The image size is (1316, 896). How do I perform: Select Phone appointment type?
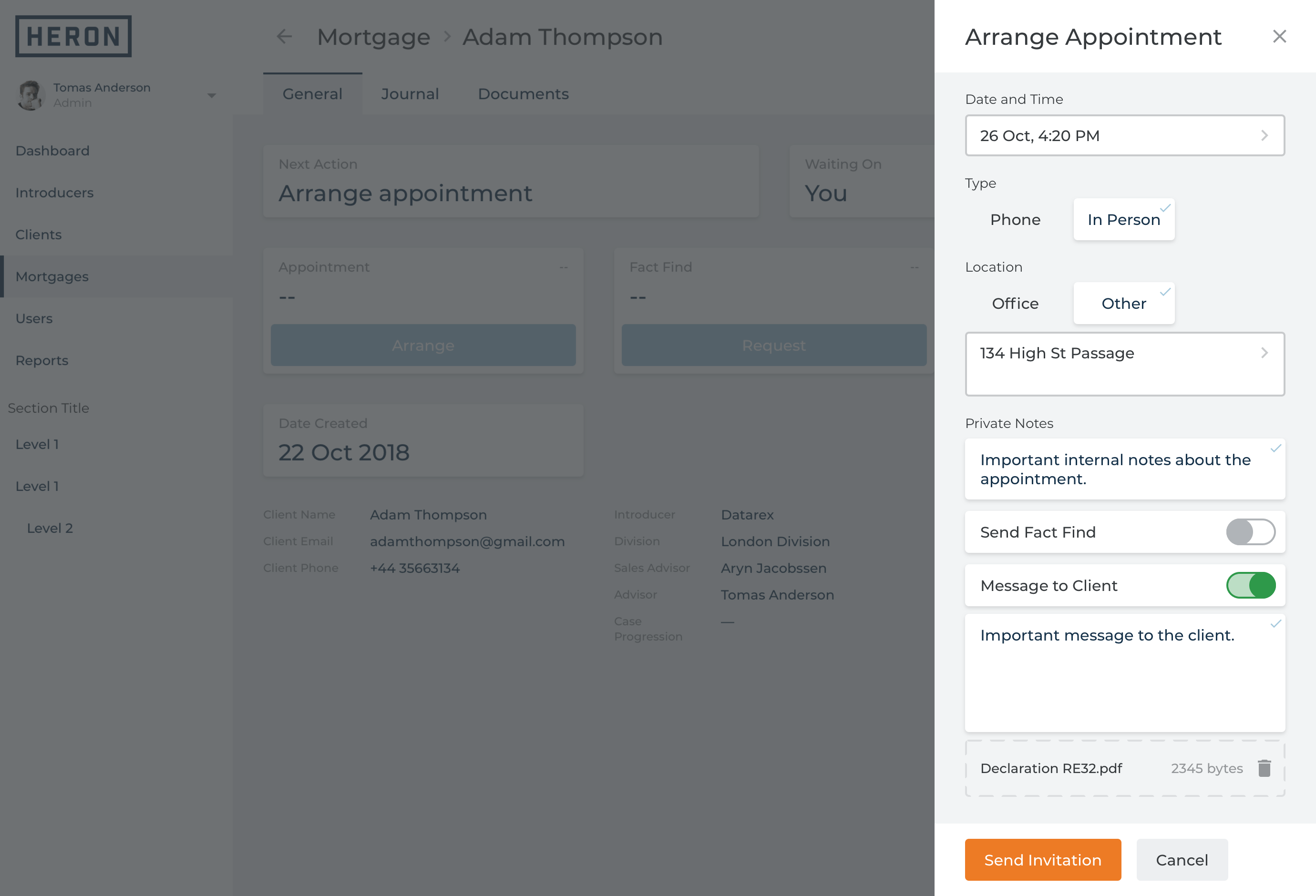1015,220
